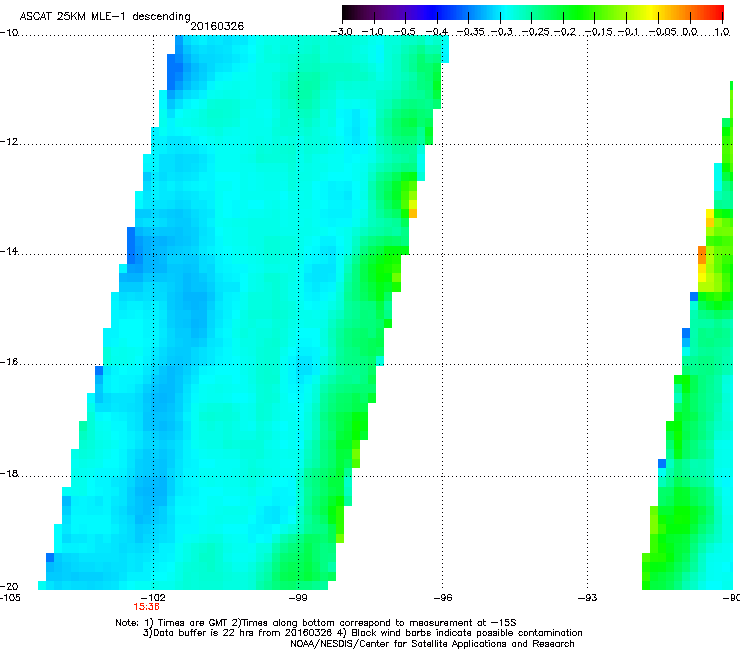Click the rainbow color scale bar

[532, 13]
